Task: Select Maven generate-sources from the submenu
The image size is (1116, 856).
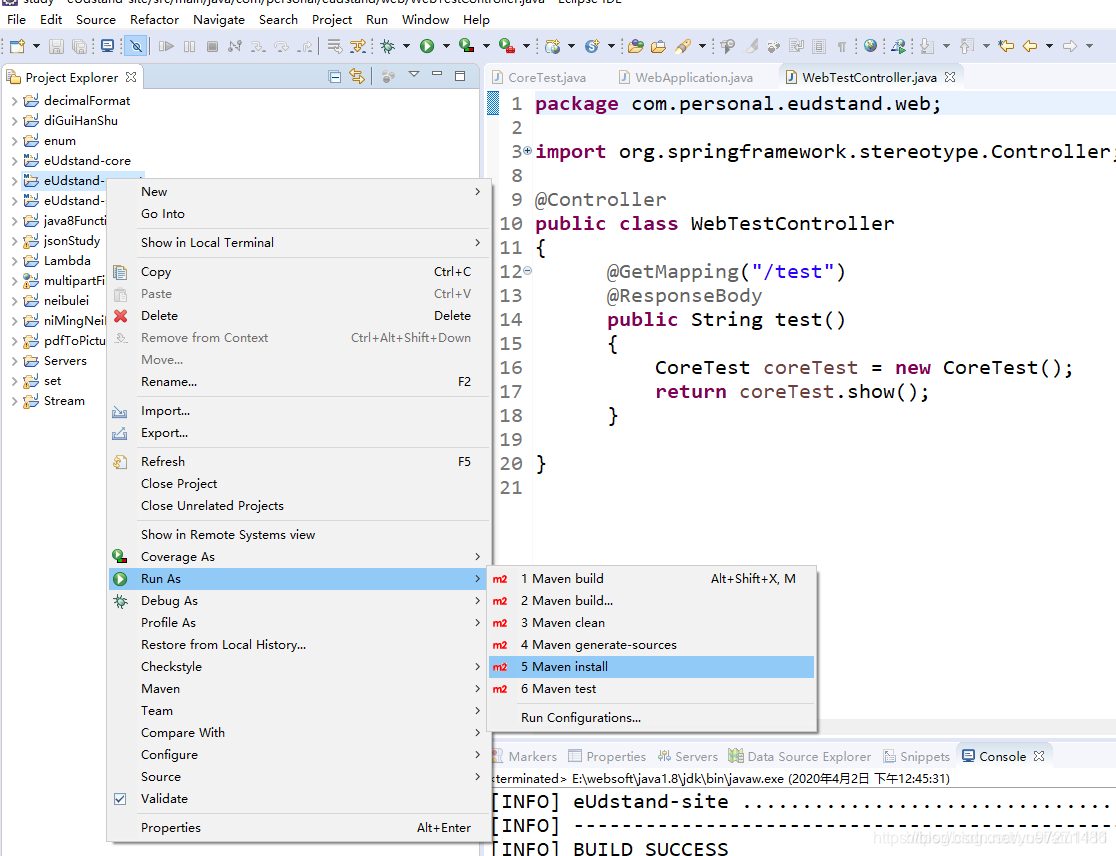Action: tap(651, 645)
